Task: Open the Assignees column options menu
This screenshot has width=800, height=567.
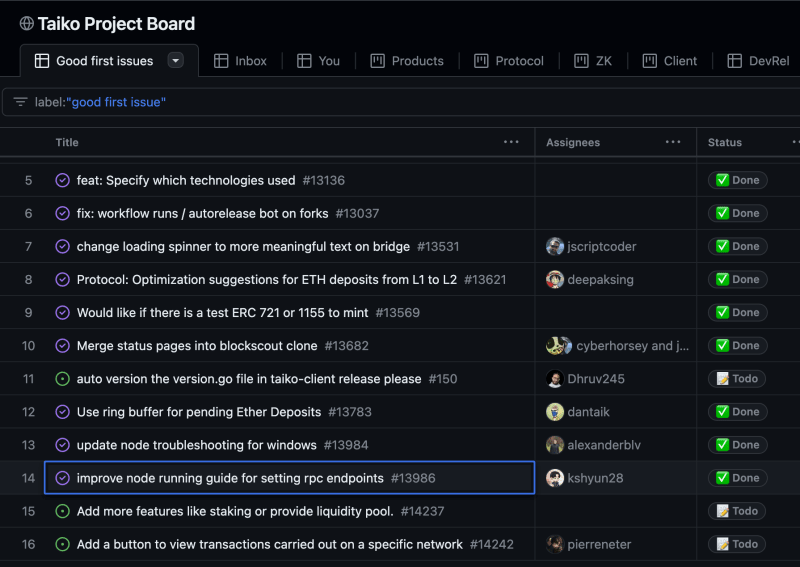Action: pyautogui.click(x=673, y=142)
